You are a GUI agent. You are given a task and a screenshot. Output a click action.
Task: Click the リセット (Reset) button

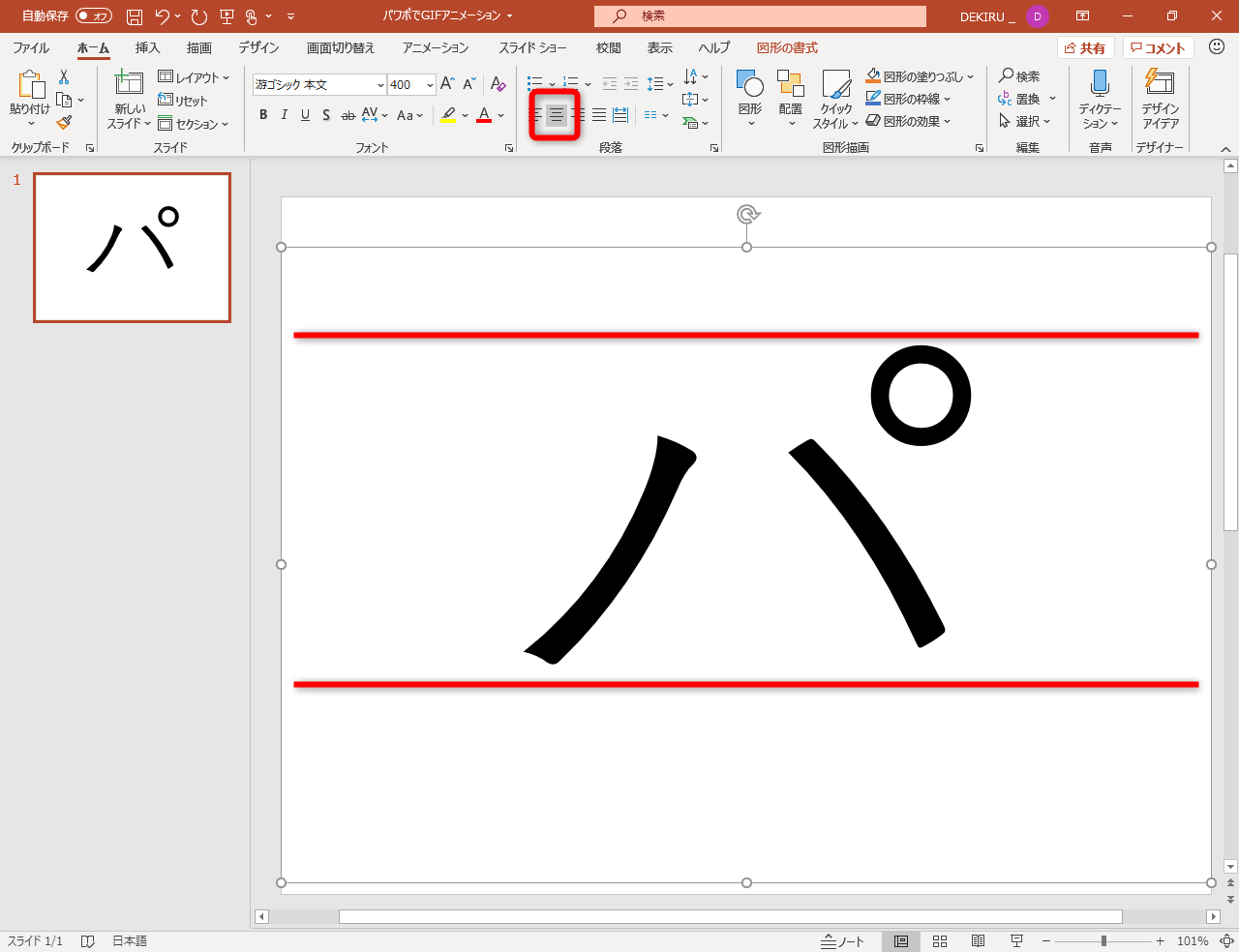(183, 101)
